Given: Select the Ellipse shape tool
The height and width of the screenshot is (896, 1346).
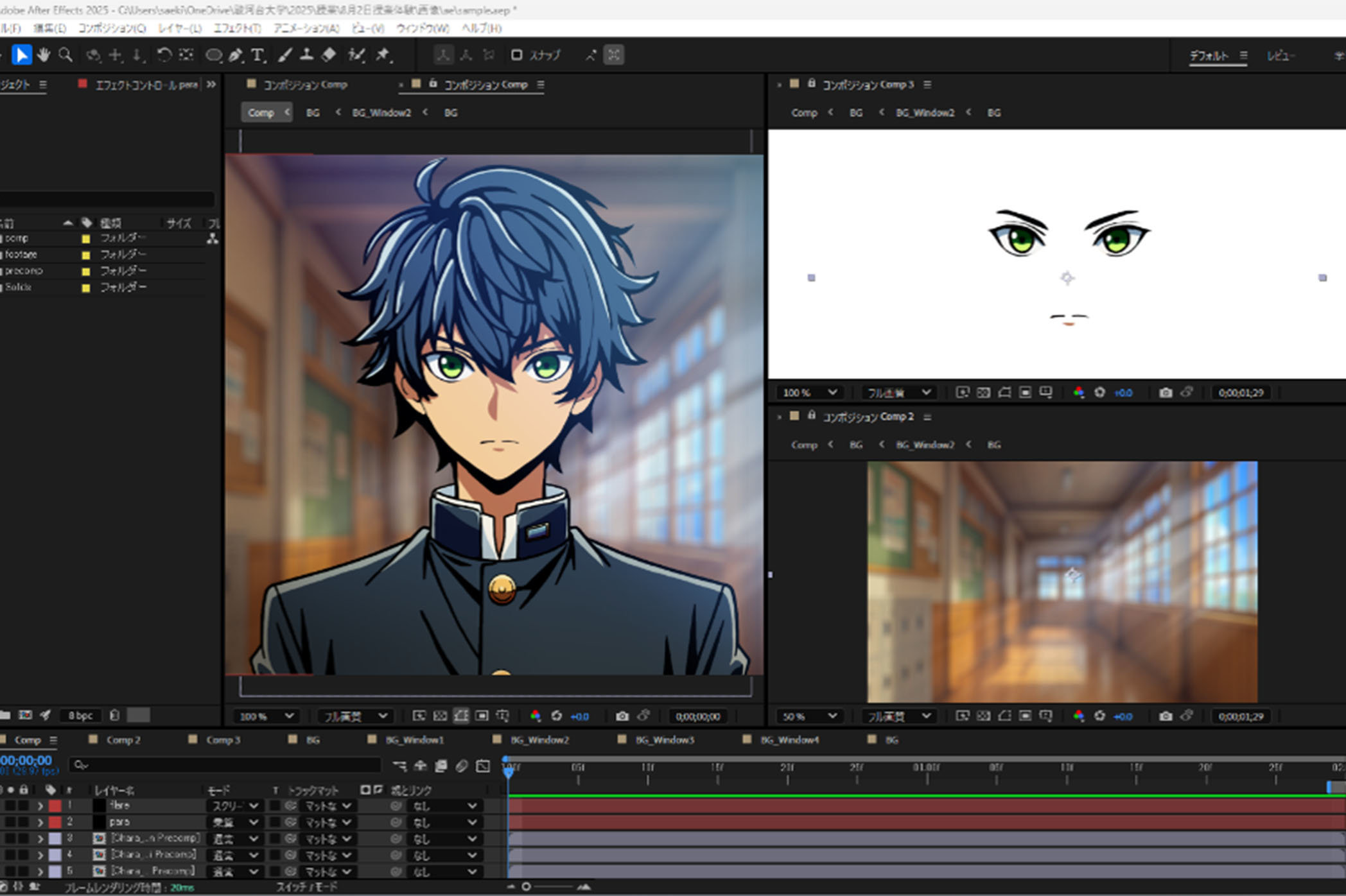Looking at the screenshot, I should (213, 55).
